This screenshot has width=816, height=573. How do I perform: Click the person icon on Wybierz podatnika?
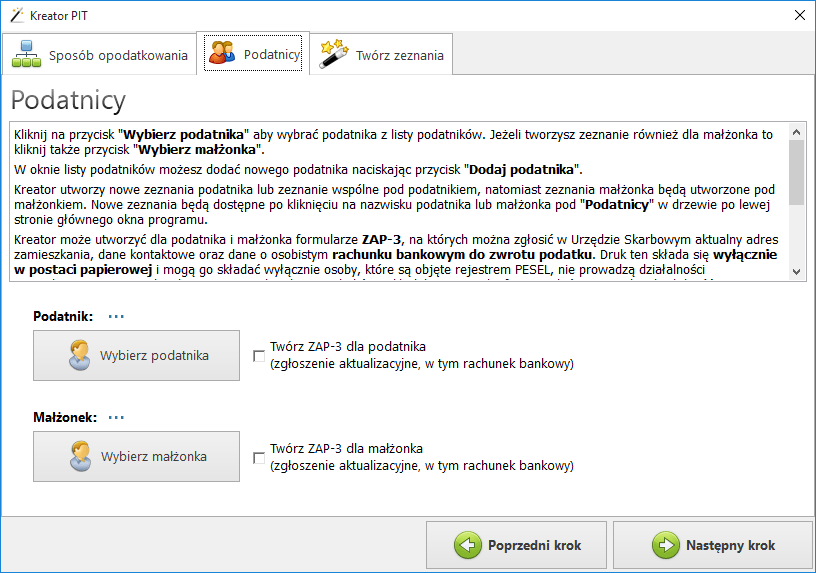coord(80,355)
